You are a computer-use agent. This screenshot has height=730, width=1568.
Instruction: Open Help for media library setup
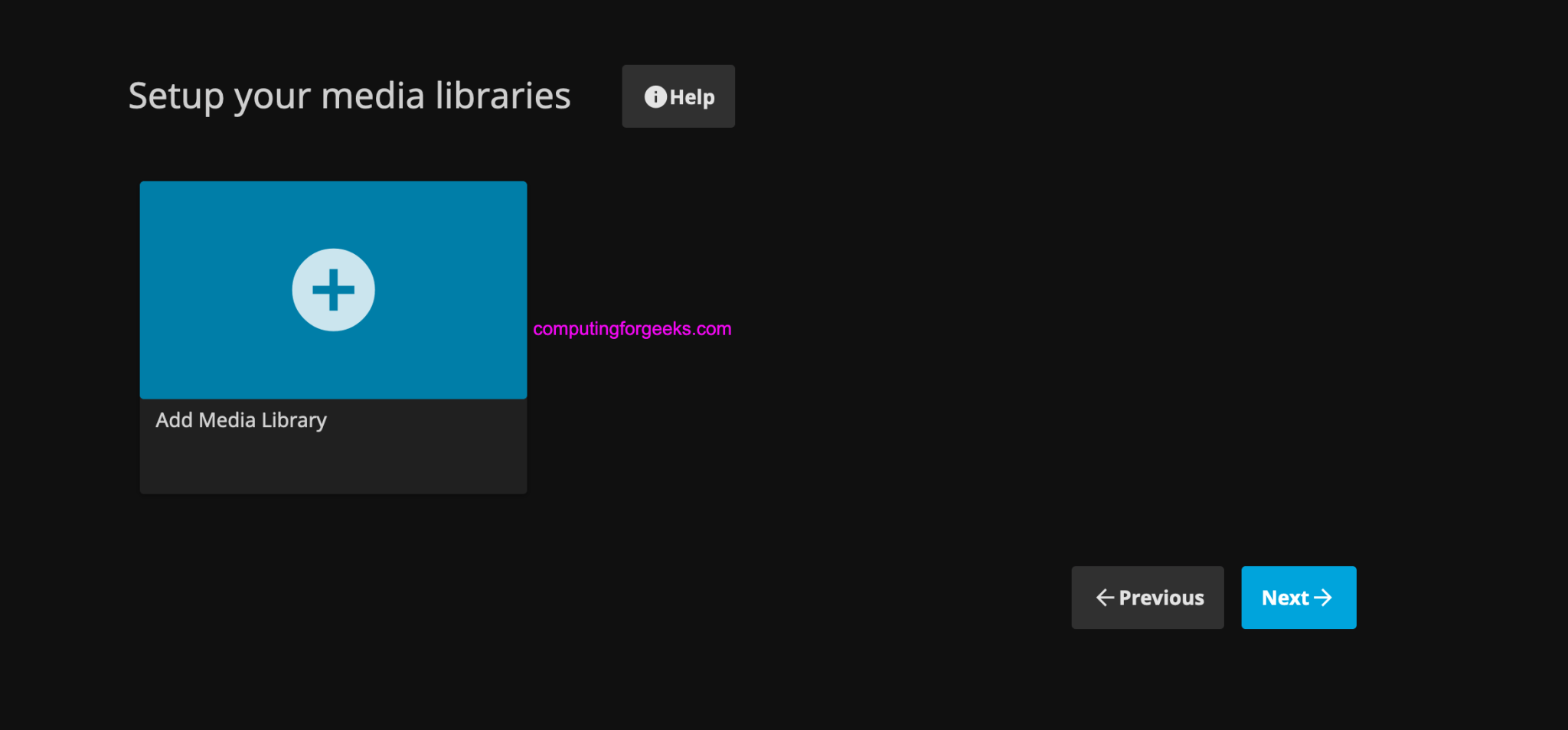(x=678, y=96)
